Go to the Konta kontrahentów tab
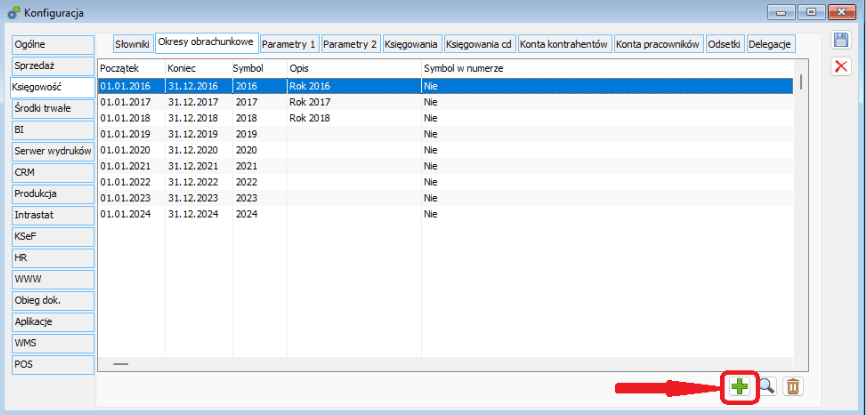 564,44
